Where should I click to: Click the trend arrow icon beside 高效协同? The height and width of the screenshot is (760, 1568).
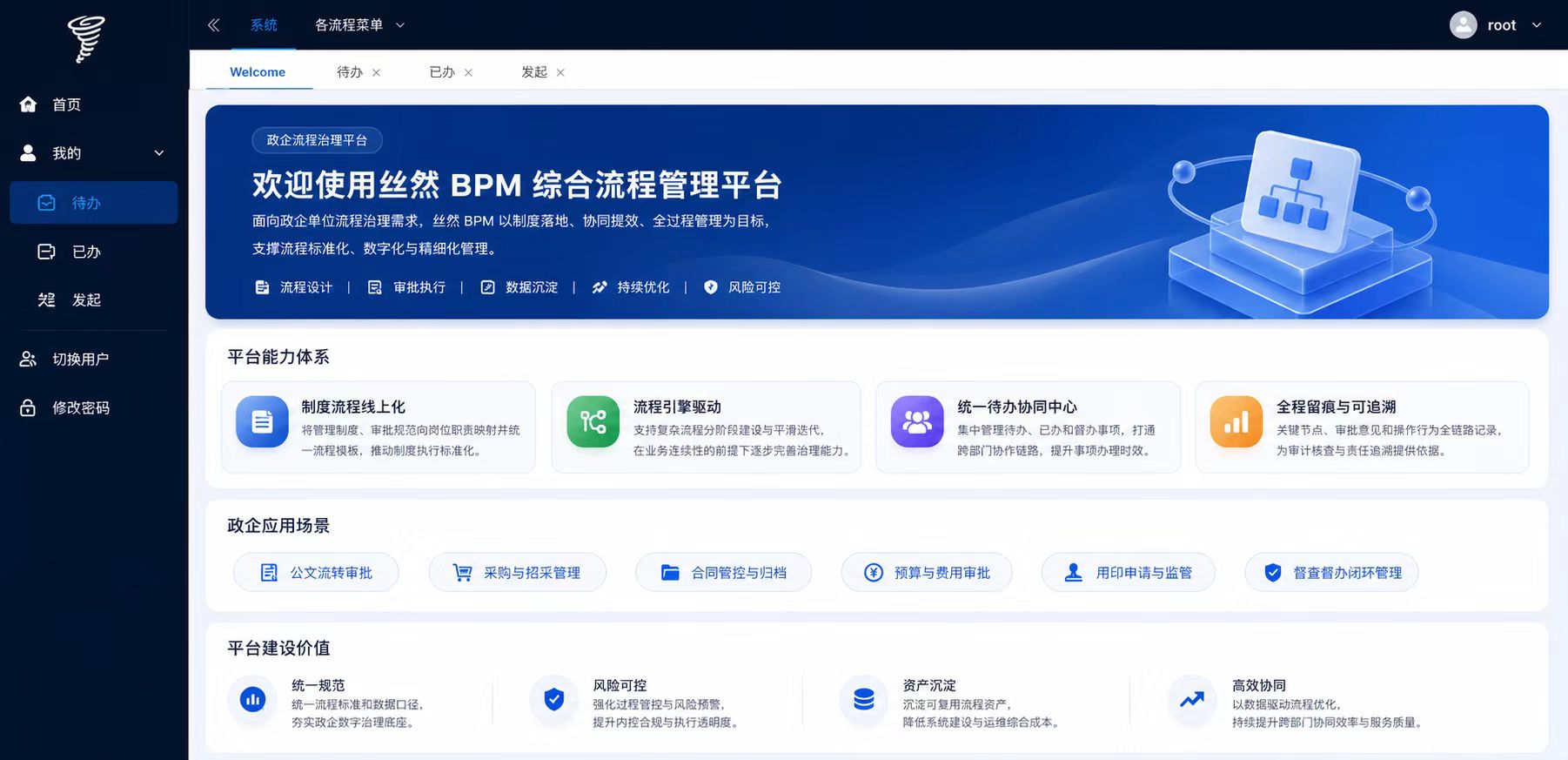point(1192,699)
